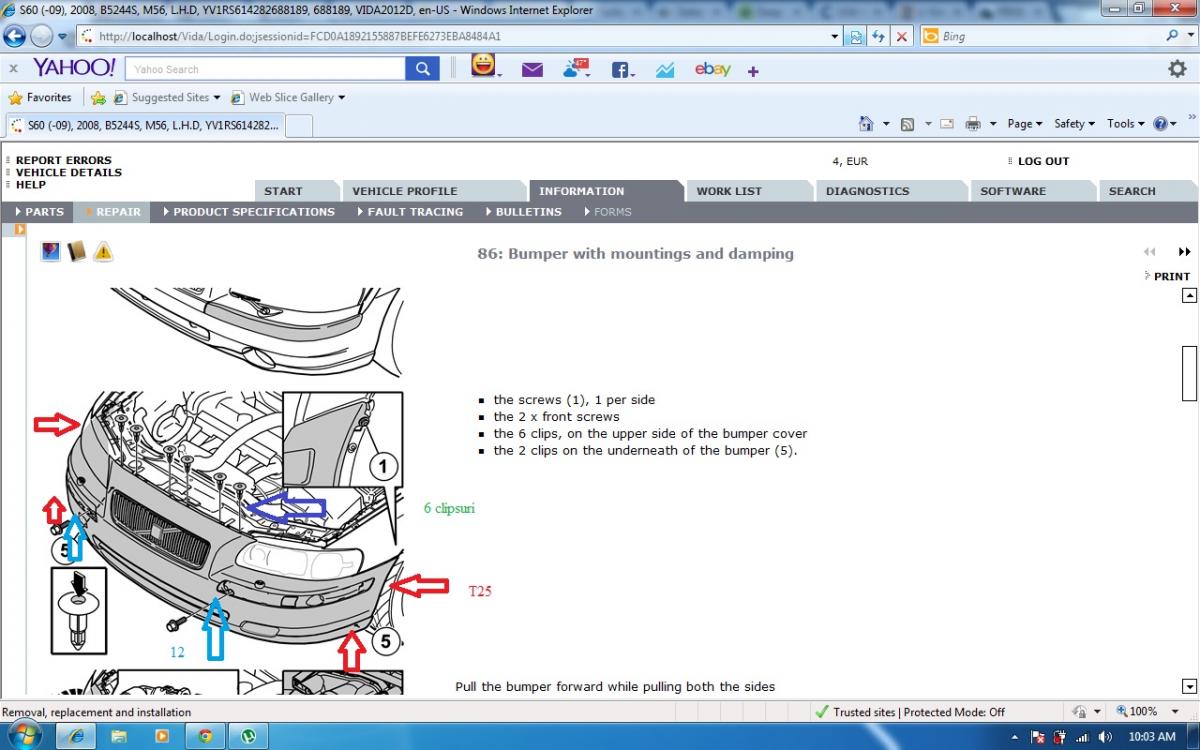Open the IE Help question mark icon
Image resolution: width=1200 pixels, height=750 pixels.
[1160, 124]
